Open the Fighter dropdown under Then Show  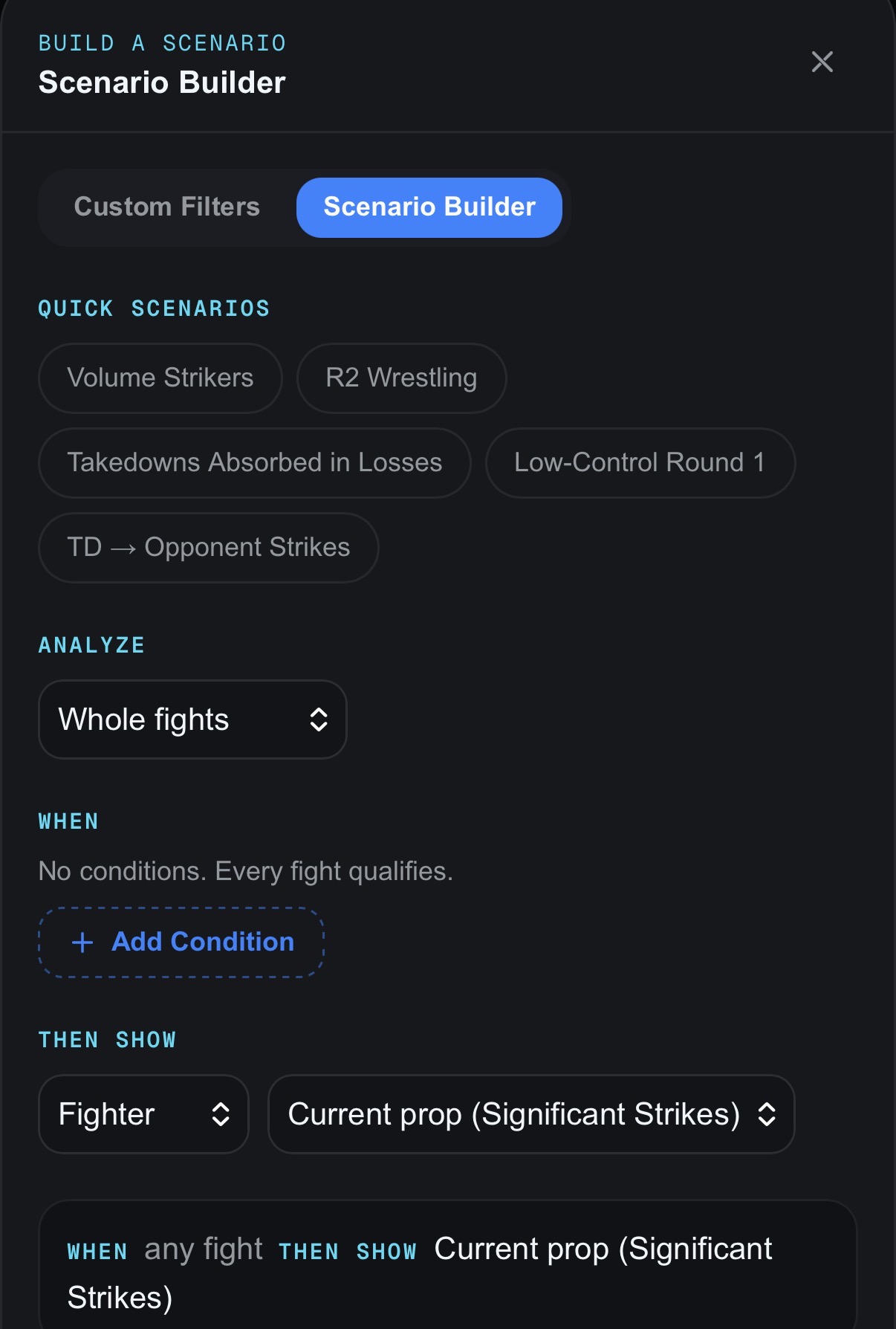click(x=143, y=1114)
